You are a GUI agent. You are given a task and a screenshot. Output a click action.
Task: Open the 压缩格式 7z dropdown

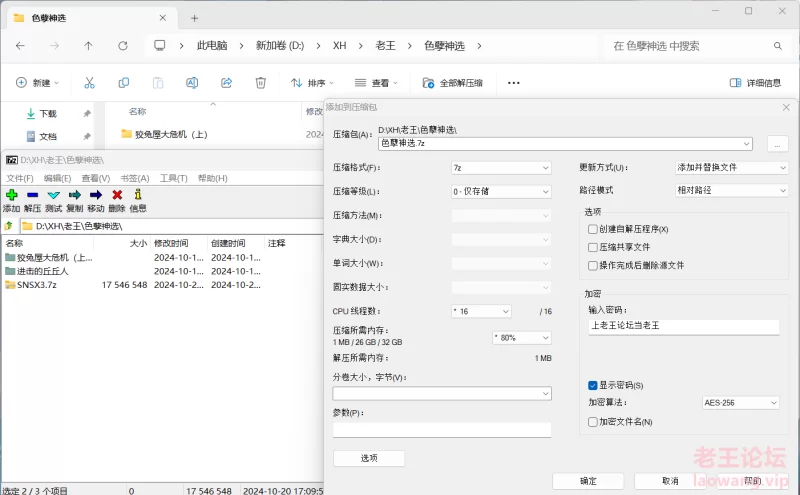tap(502, 167)
